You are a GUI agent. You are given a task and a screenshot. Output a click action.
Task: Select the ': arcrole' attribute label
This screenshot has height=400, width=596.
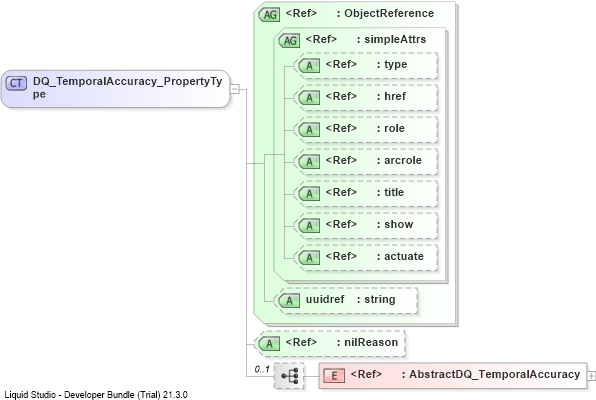[399, 160]
